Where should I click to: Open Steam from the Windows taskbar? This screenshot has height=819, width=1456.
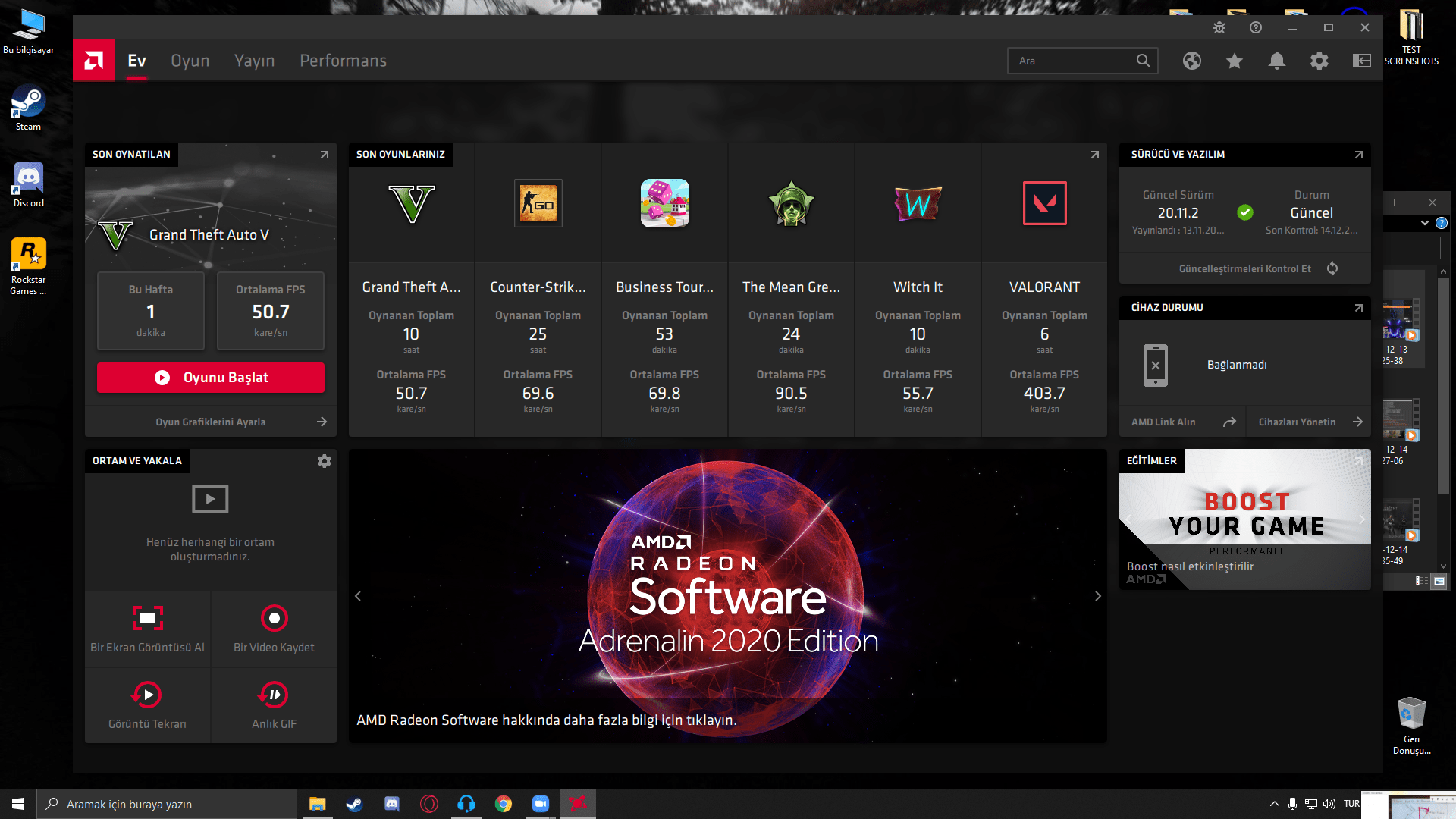point(354,804)
